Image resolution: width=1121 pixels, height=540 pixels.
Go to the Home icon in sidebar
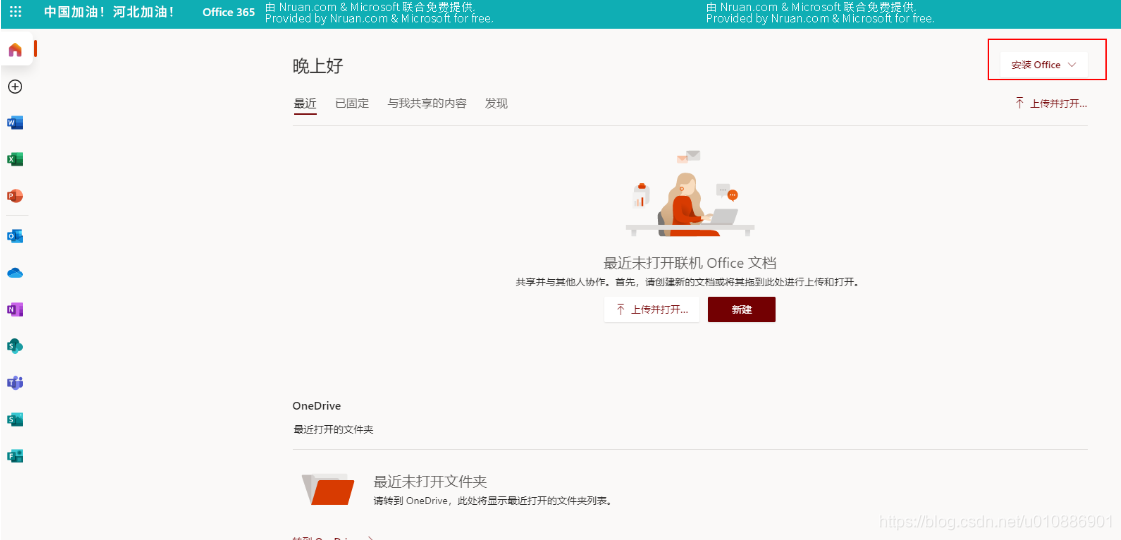[15, 50]
